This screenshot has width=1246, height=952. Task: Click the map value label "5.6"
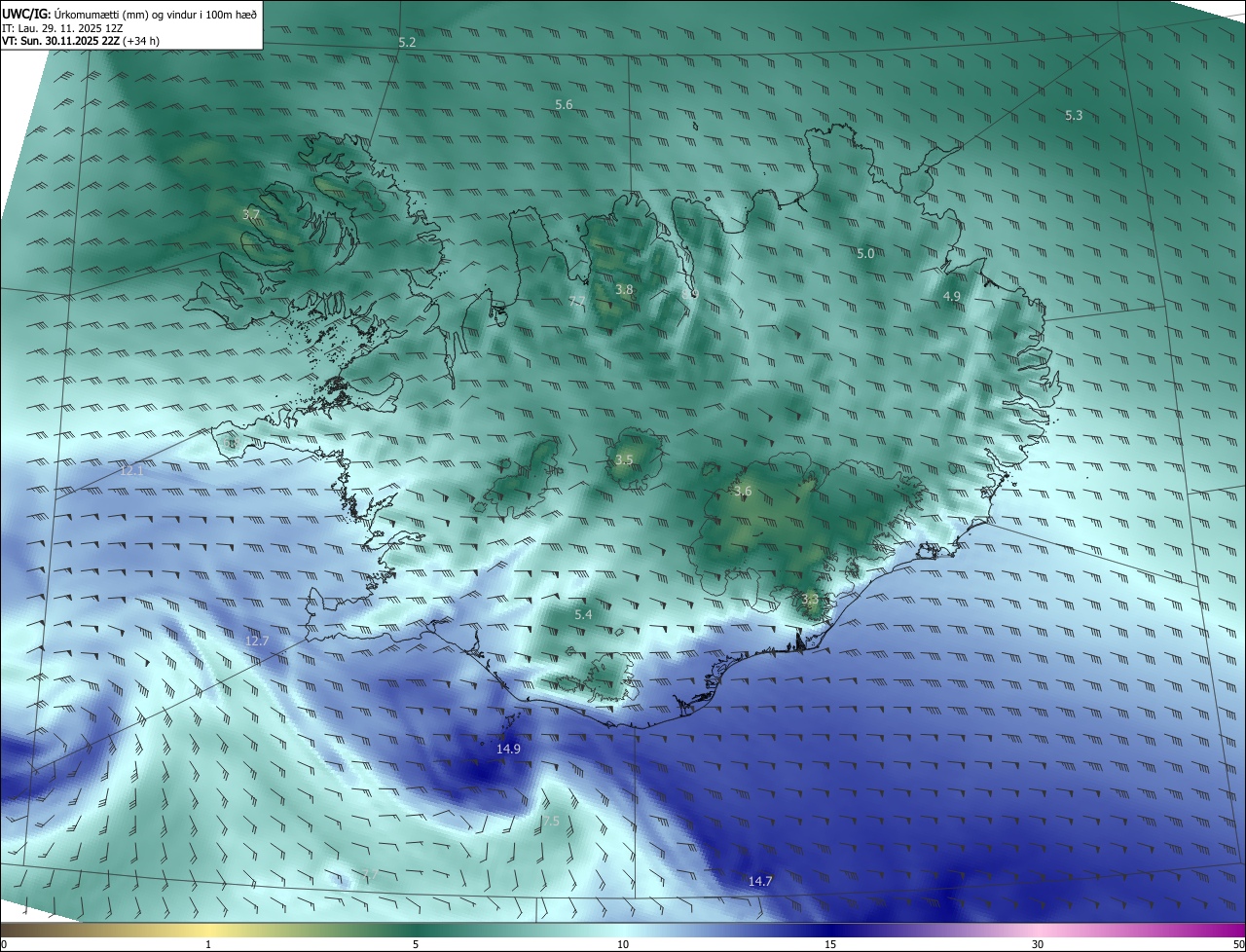tap(564, 104)
